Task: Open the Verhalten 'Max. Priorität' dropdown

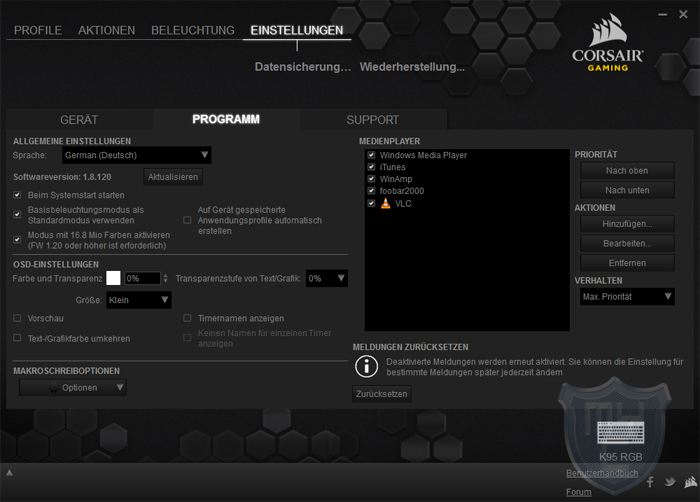Action: pyautogui.click(x=627, y=297)
